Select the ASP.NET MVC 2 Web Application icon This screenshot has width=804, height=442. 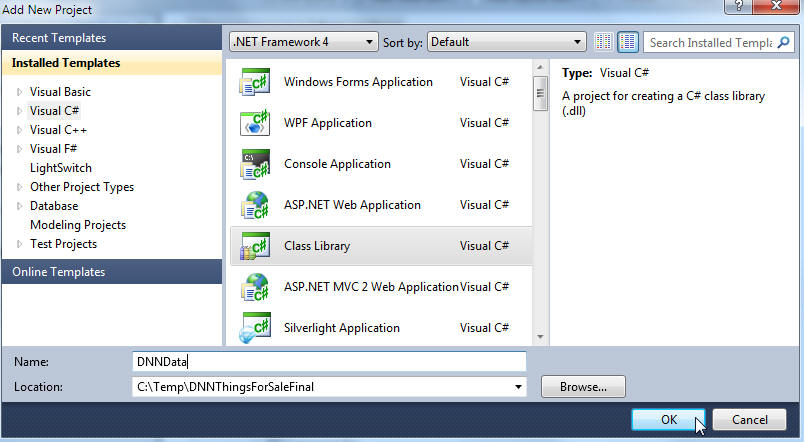[255, 287]
